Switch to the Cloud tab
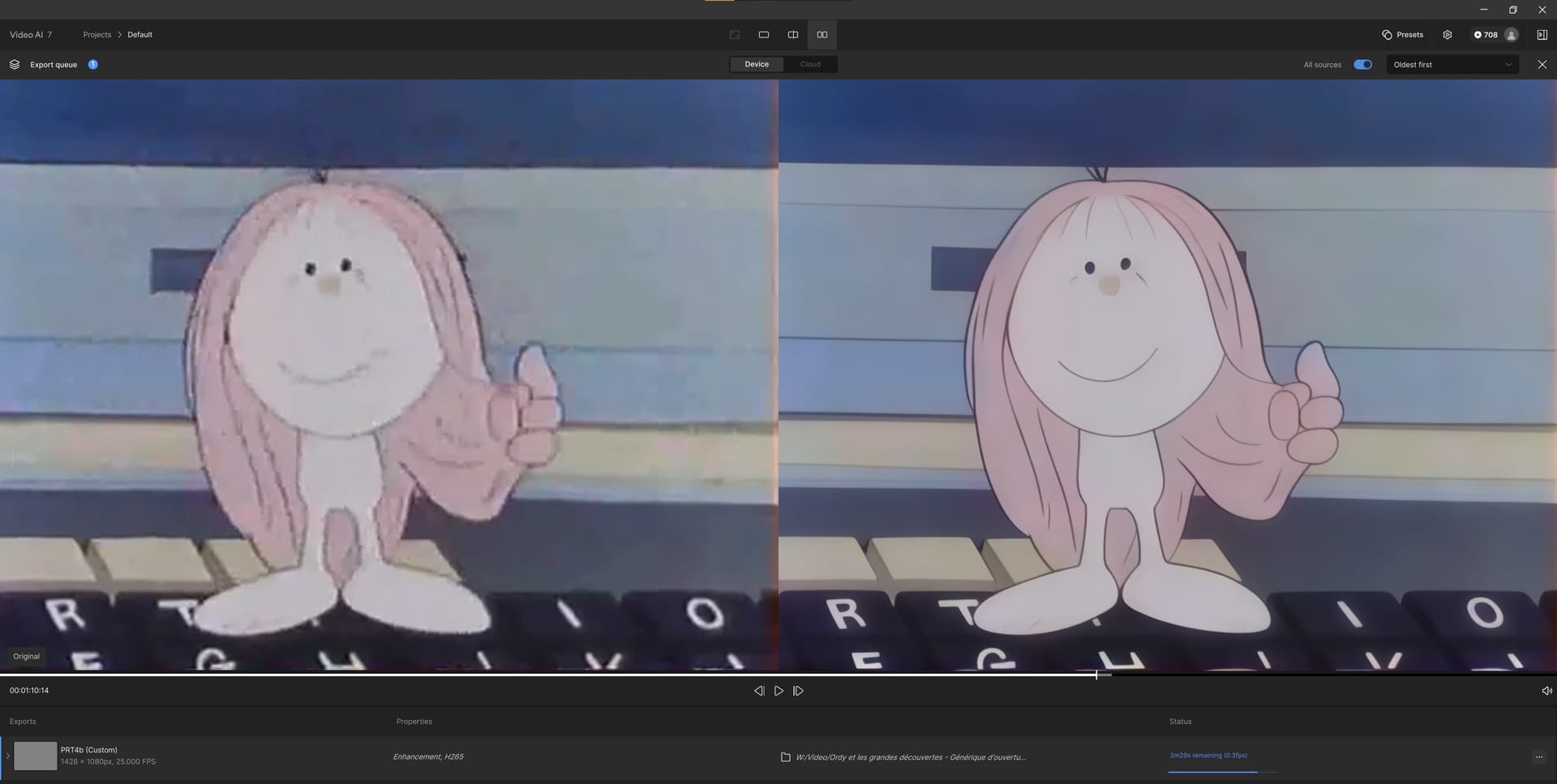Image resolution: width=1557 pixels, height=784 pixels. coord(810,64)
